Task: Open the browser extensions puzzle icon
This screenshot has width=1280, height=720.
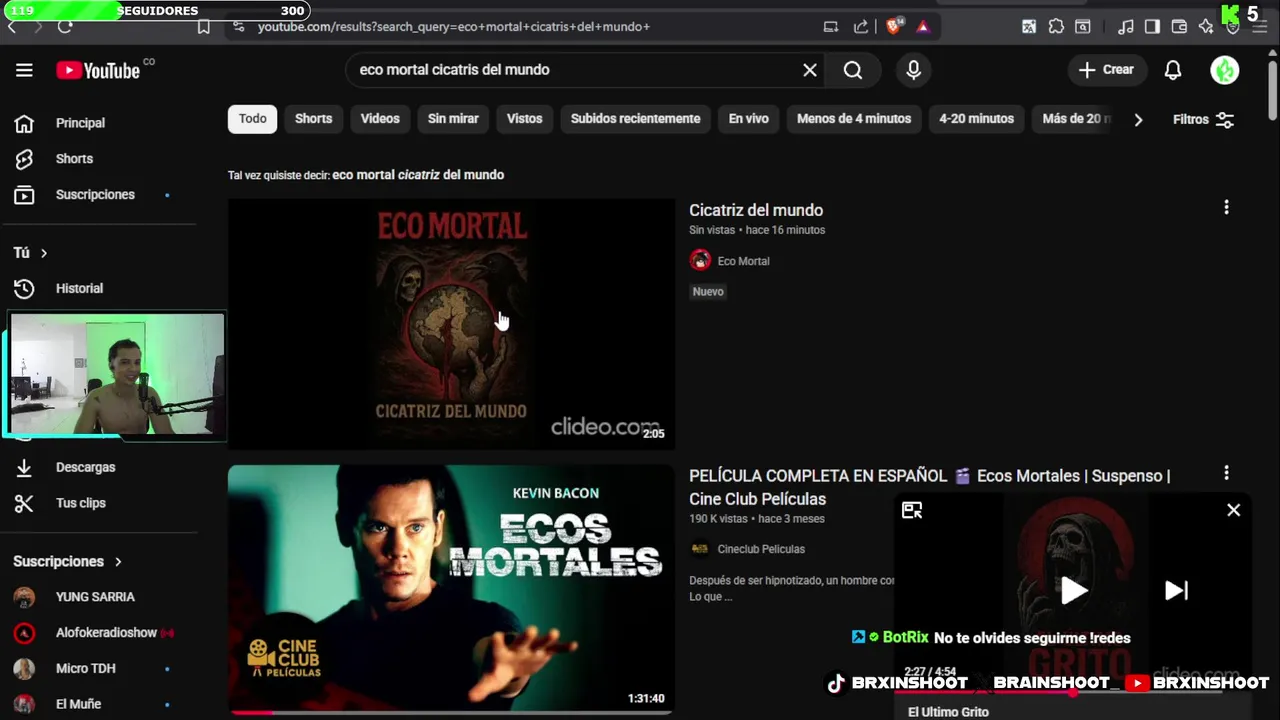Action: [1056, 27]
